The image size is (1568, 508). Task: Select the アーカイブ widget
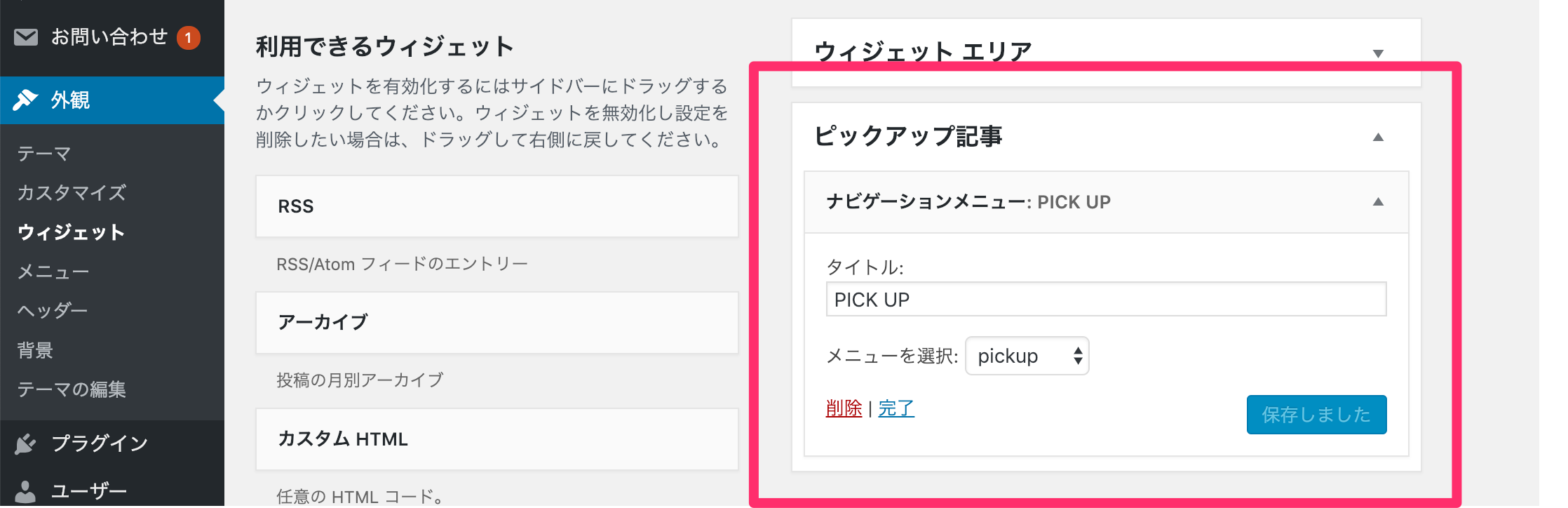497,323
